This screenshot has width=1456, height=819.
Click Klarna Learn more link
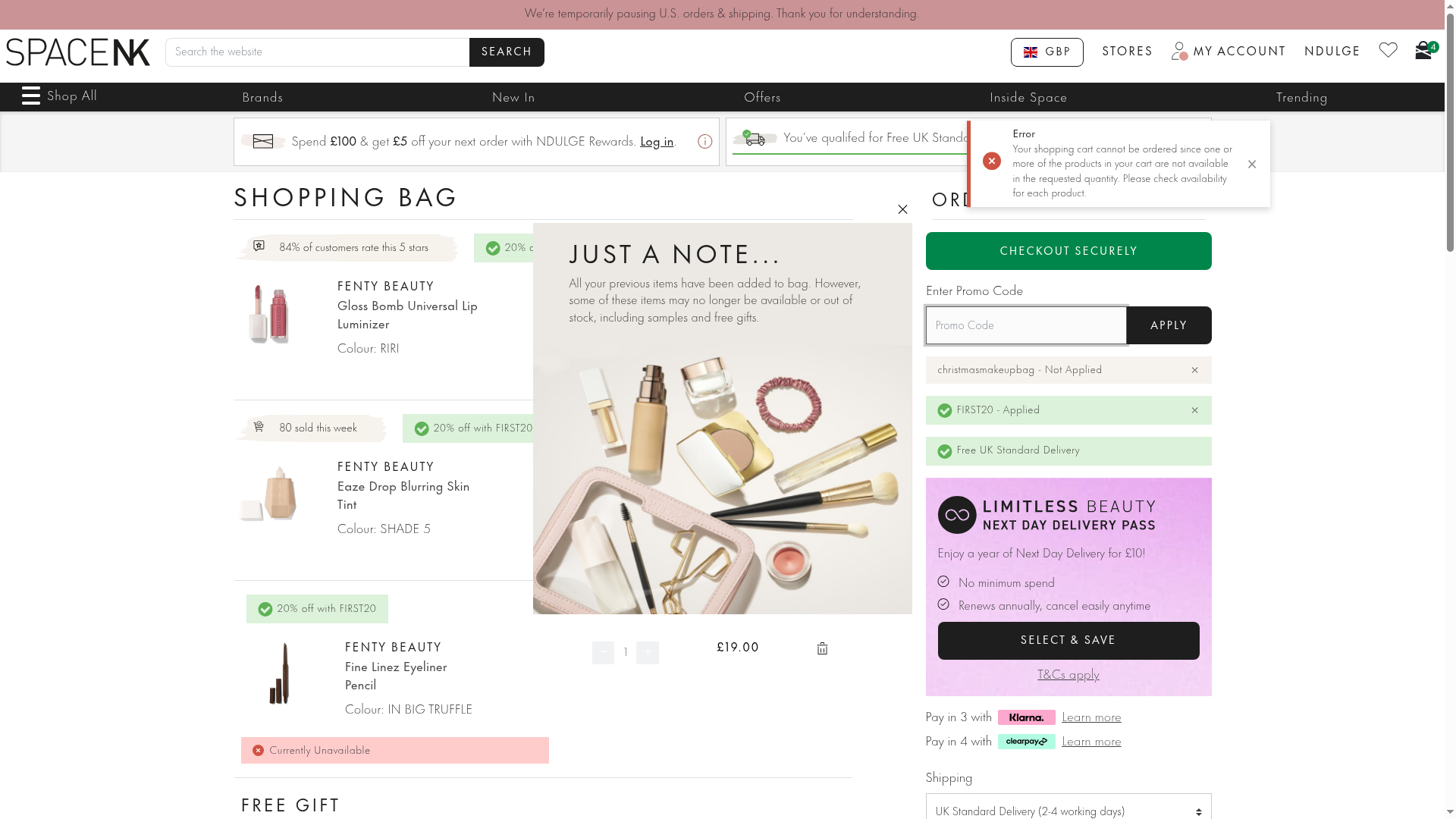(x=1090, y=717)
